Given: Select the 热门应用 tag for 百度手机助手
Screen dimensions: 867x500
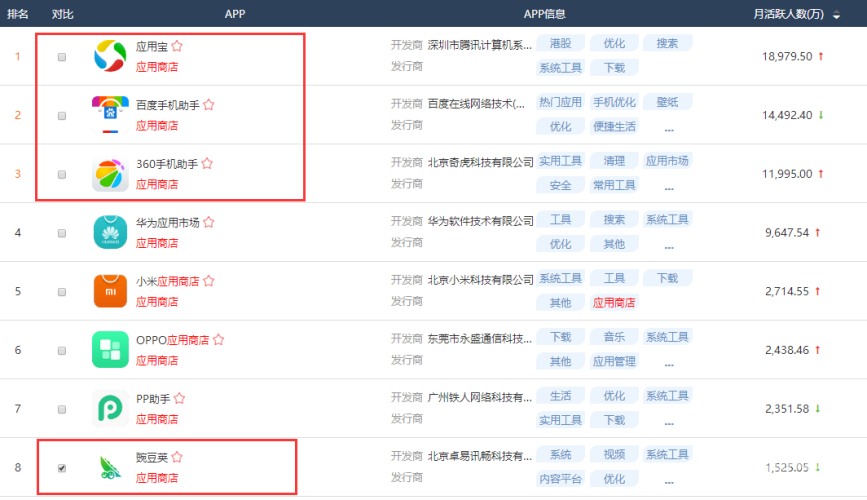Looking at the screenshot, I should (x=560, y=102).
